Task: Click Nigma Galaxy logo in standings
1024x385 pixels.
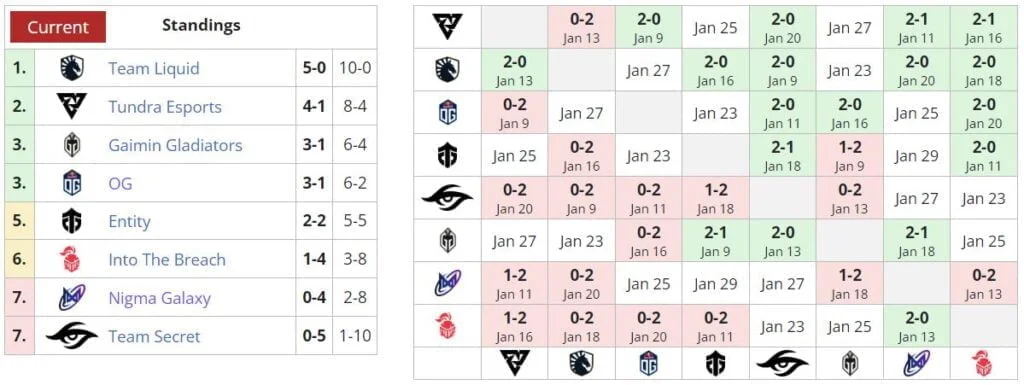Action: click(72, 298)
